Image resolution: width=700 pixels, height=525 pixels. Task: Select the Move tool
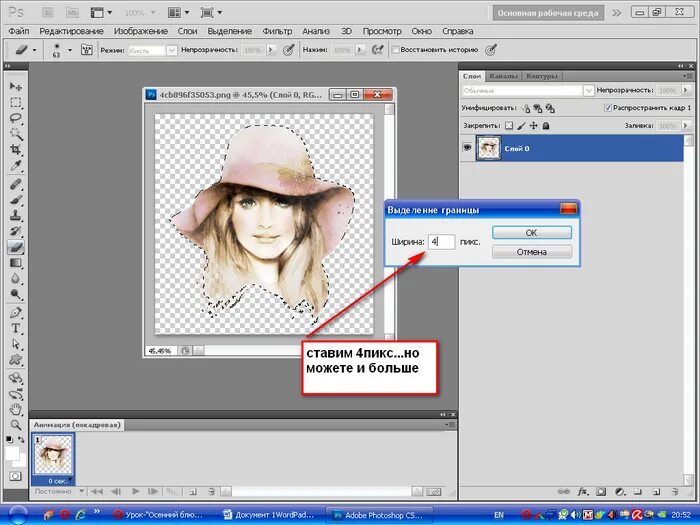[16, 86]
